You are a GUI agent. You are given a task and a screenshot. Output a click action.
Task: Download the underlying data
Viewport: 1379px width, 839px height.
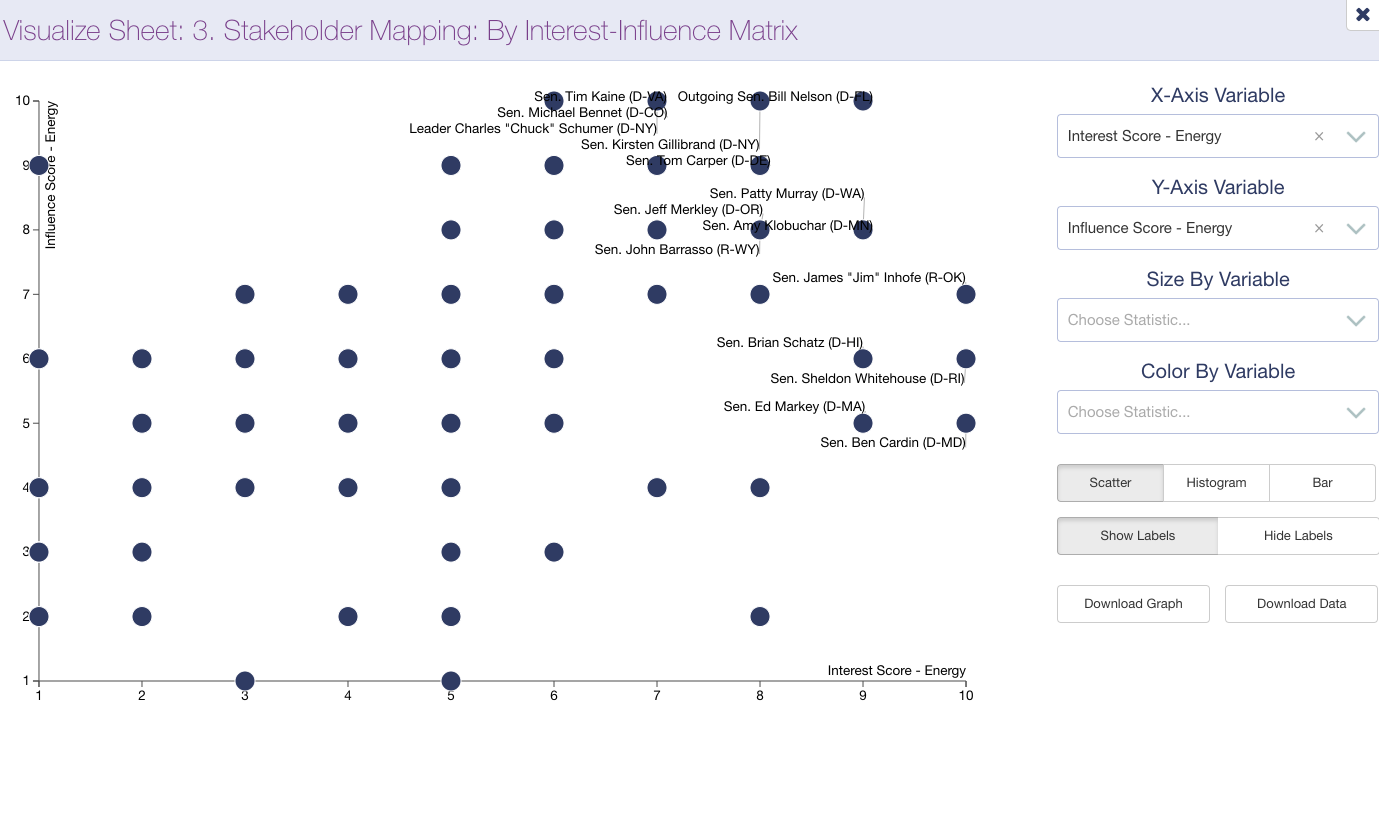(x=1301, y=604)
